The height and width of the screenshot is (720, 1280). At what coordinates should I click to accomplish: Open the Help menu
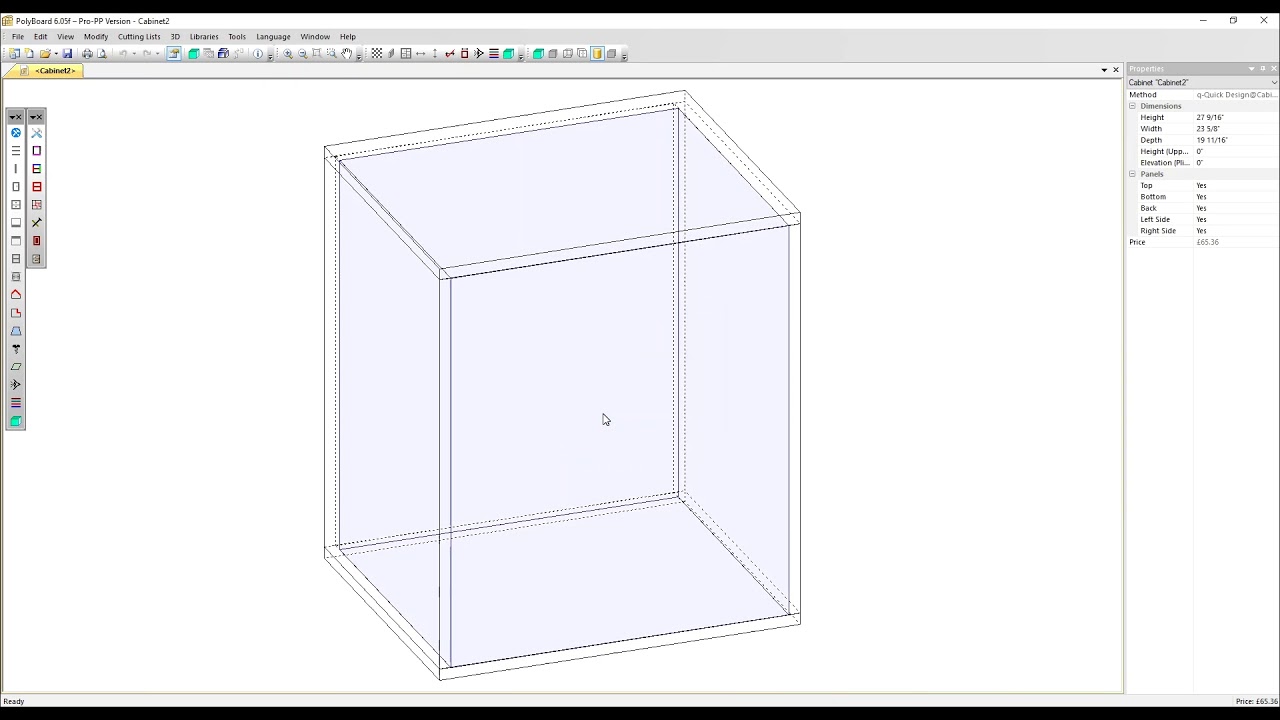347,36
